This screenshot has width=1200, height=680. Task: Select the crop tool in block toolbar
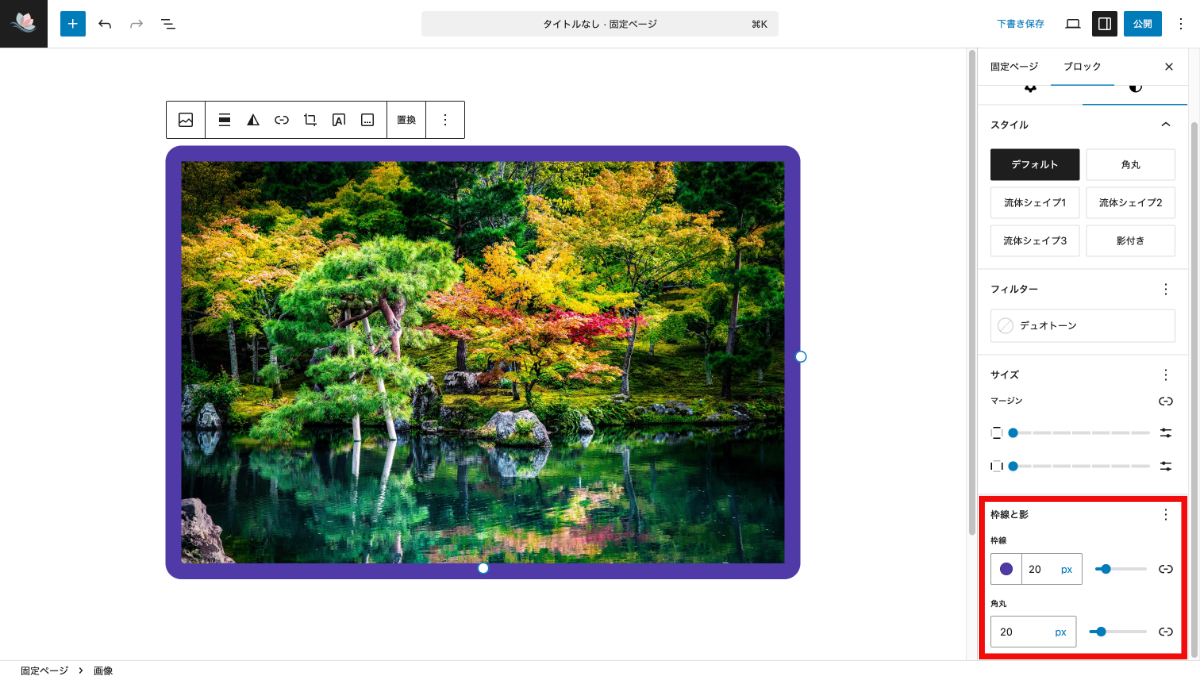pos(310,120)
